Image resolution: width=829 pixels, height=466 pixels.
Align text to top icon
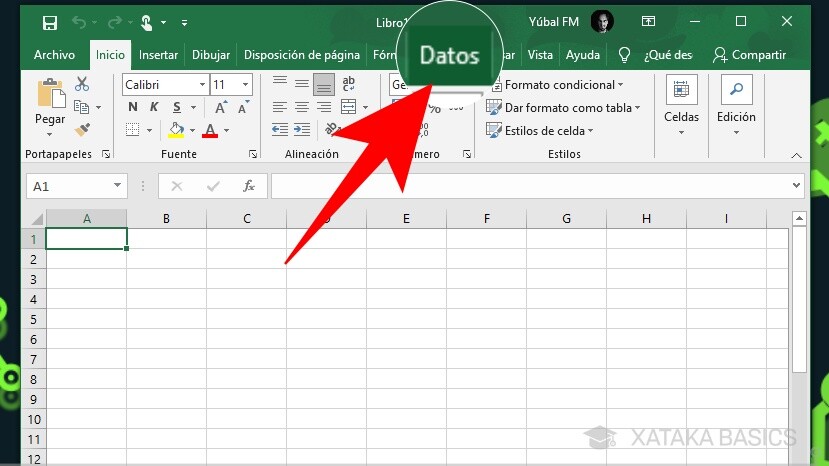280,81
